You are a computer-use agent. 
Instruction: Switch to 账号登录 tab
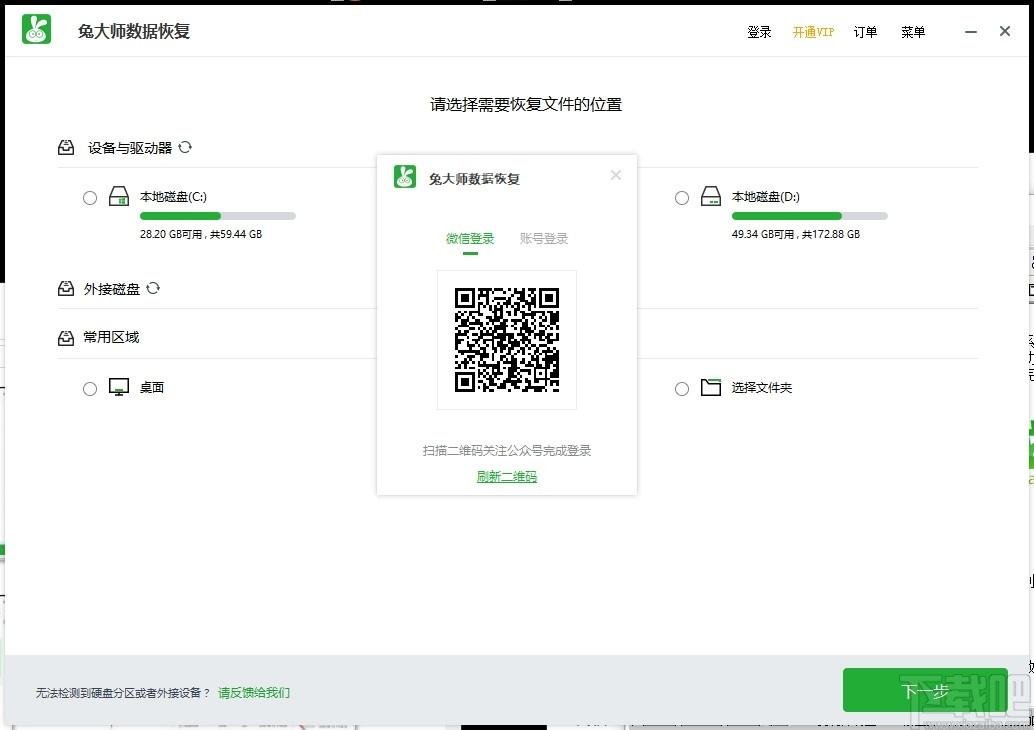[x=544, y=239]
